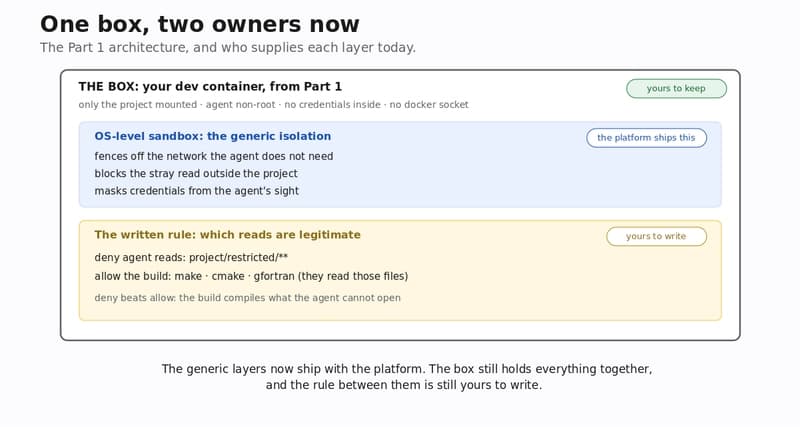
Task: Click 'the platform ships this' badge
Action: point(646,138)
